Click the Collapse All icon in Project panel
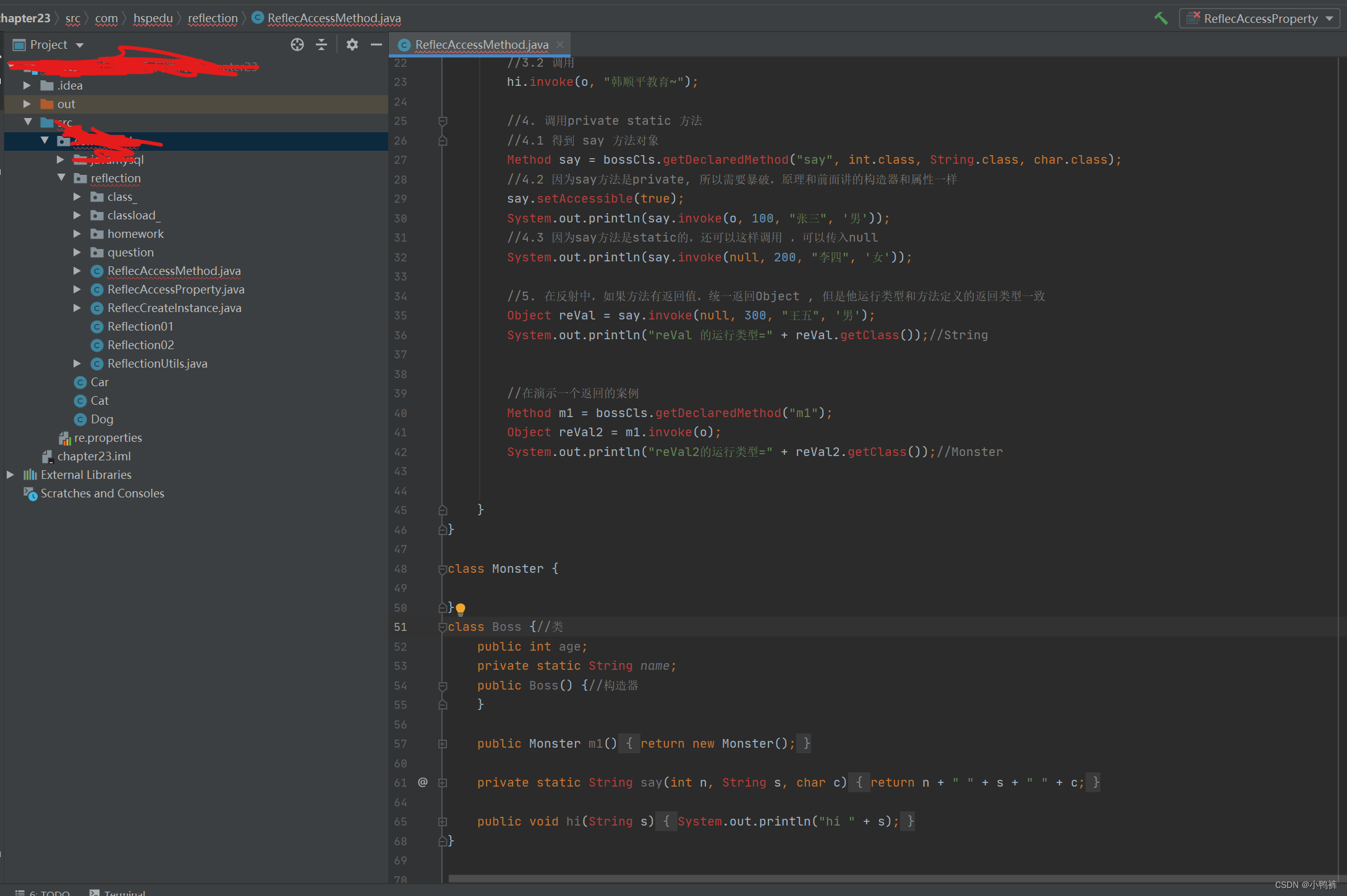Screen dimensions: 1347x896 [321, 44]
